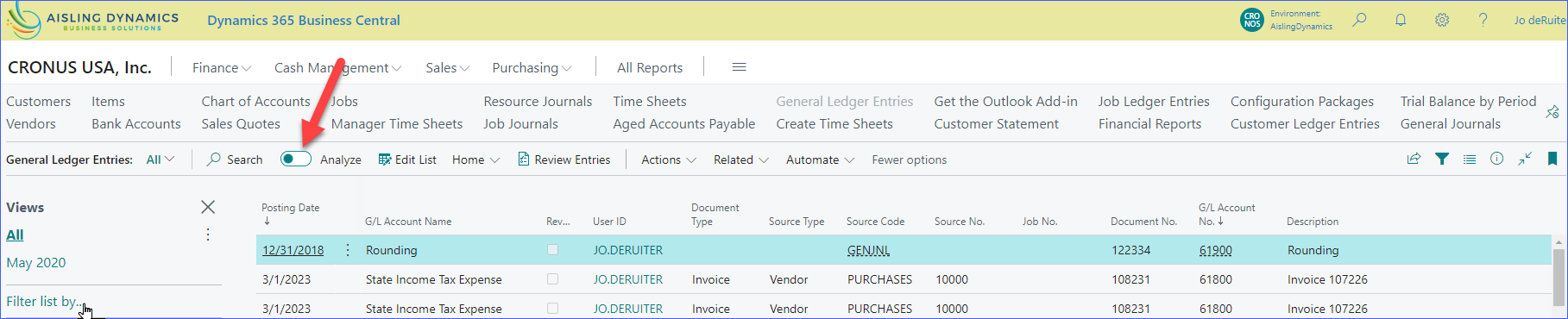Image resolution: width=1568 pixels, height=319 pixels.
Task: Open Bank Accounts
Action: [x=136, y=124]
